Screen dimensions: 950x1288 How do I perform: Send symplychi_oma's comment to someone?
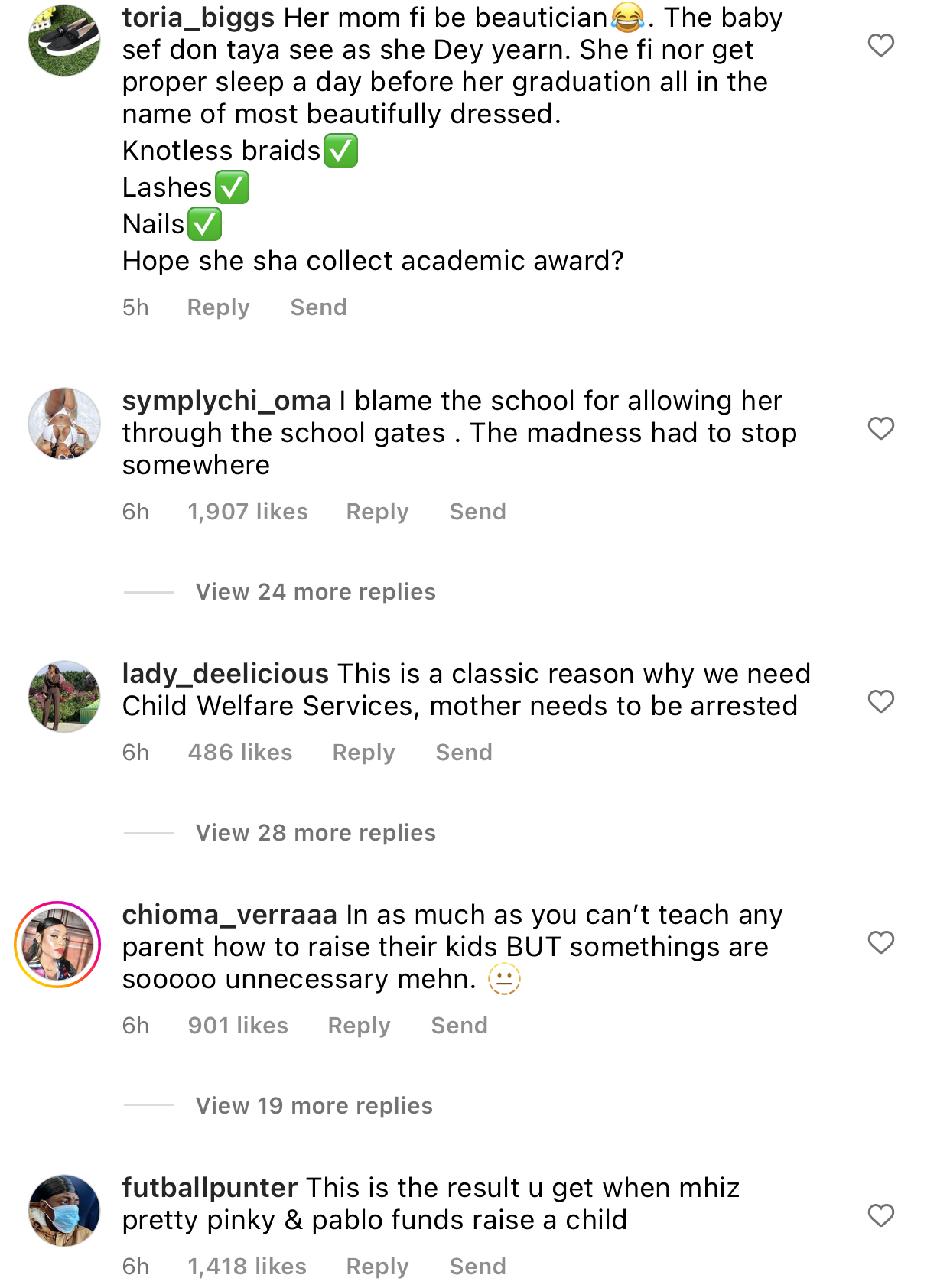pos(477,512)
